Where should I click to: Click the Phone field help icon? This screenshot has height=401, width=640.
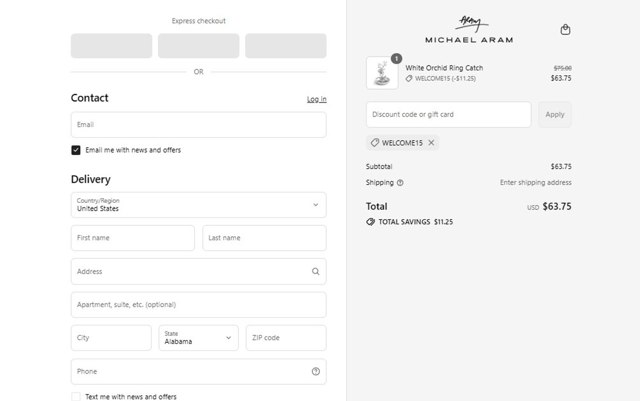tap(316, 371)
